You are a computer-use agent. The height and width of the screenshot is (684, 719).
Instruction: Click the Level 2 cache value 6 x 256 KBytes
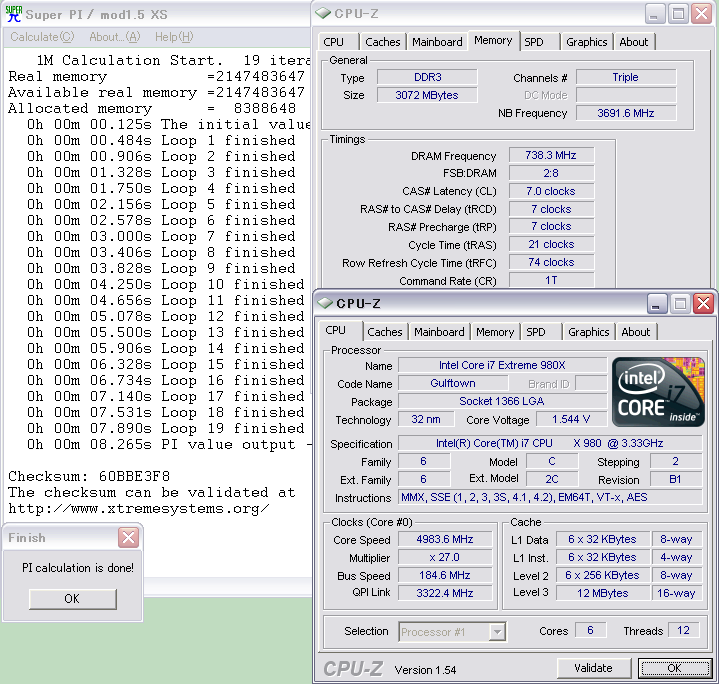(x=603, y=575)
